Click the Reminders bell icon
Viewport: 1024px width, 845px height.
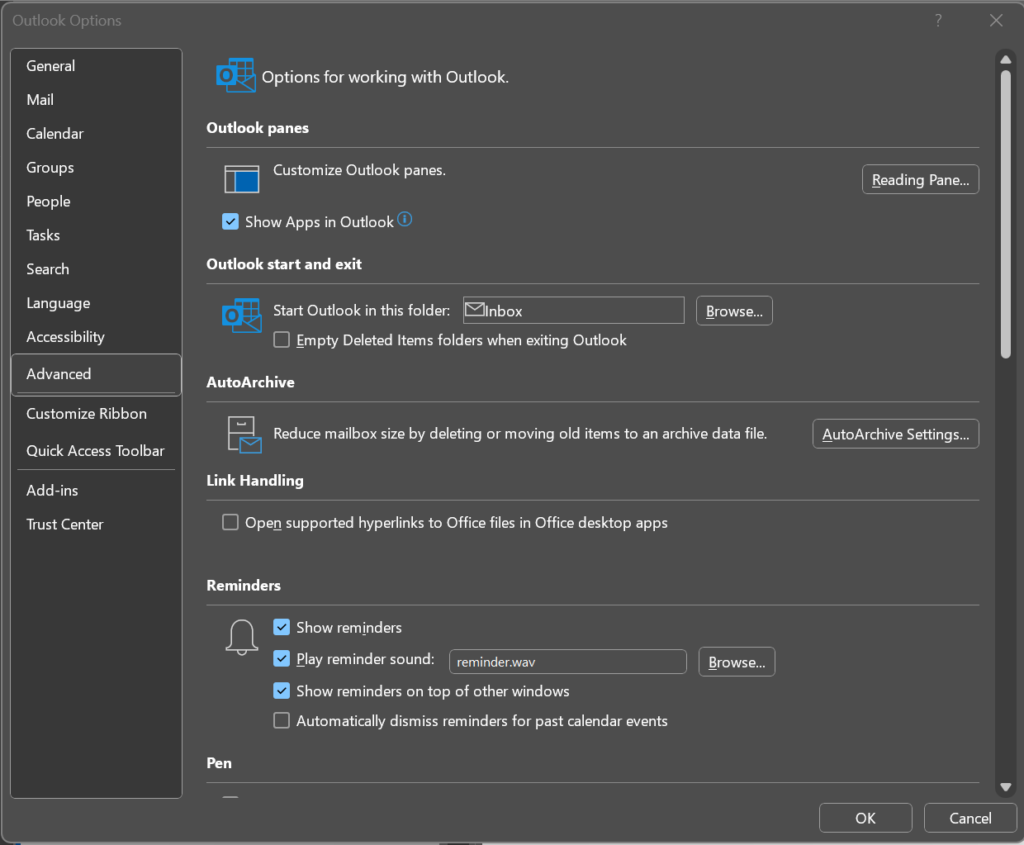(242, 637)
